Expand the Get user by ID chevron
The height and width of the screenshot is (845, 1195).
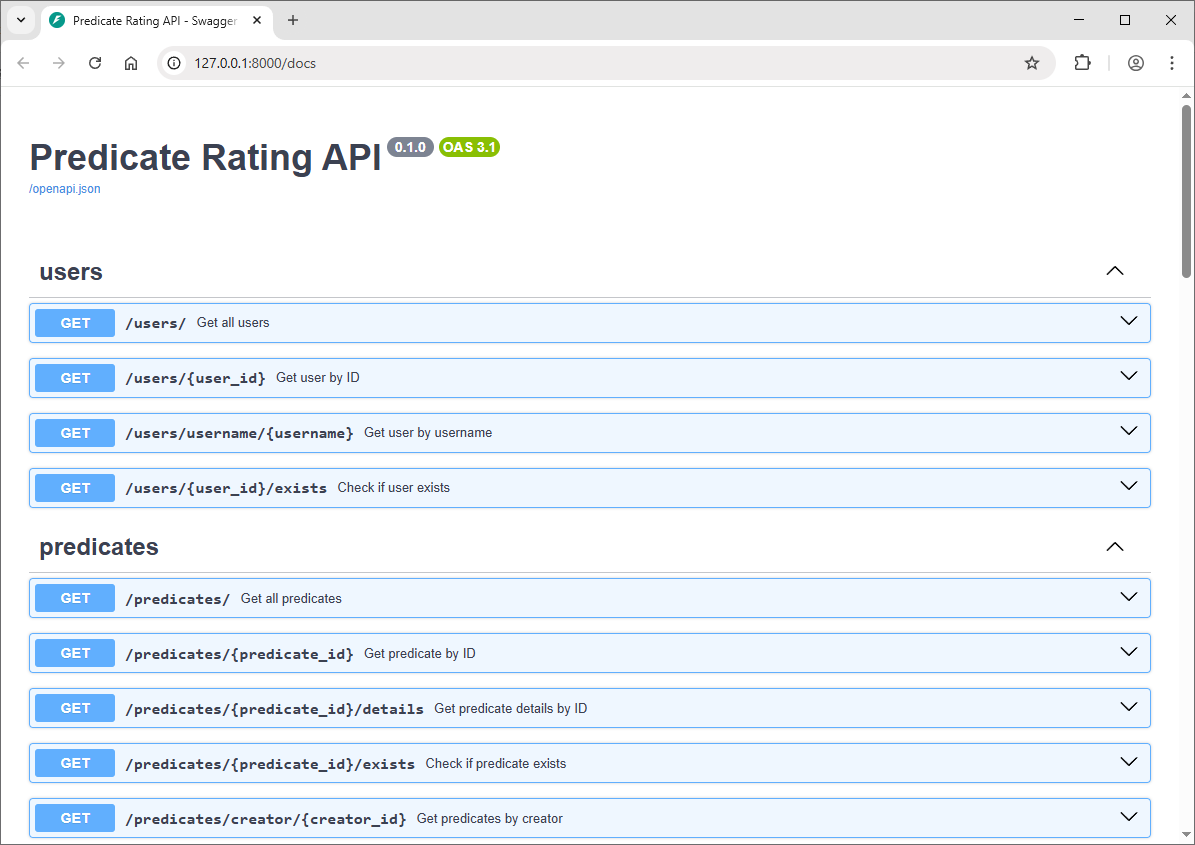pos(1129,376)
